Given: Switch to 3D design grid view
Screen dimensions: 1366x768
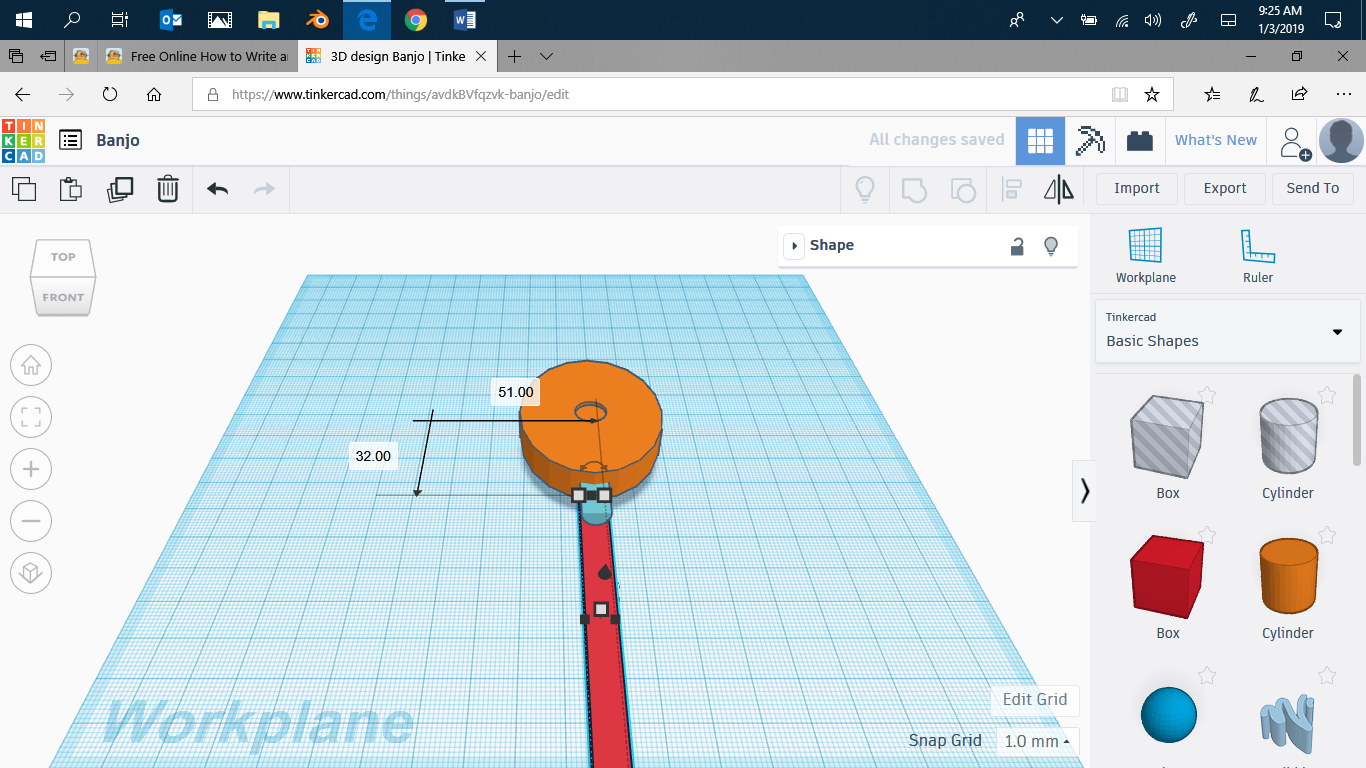Looking at the screenshot, I should coord(1040,141).
